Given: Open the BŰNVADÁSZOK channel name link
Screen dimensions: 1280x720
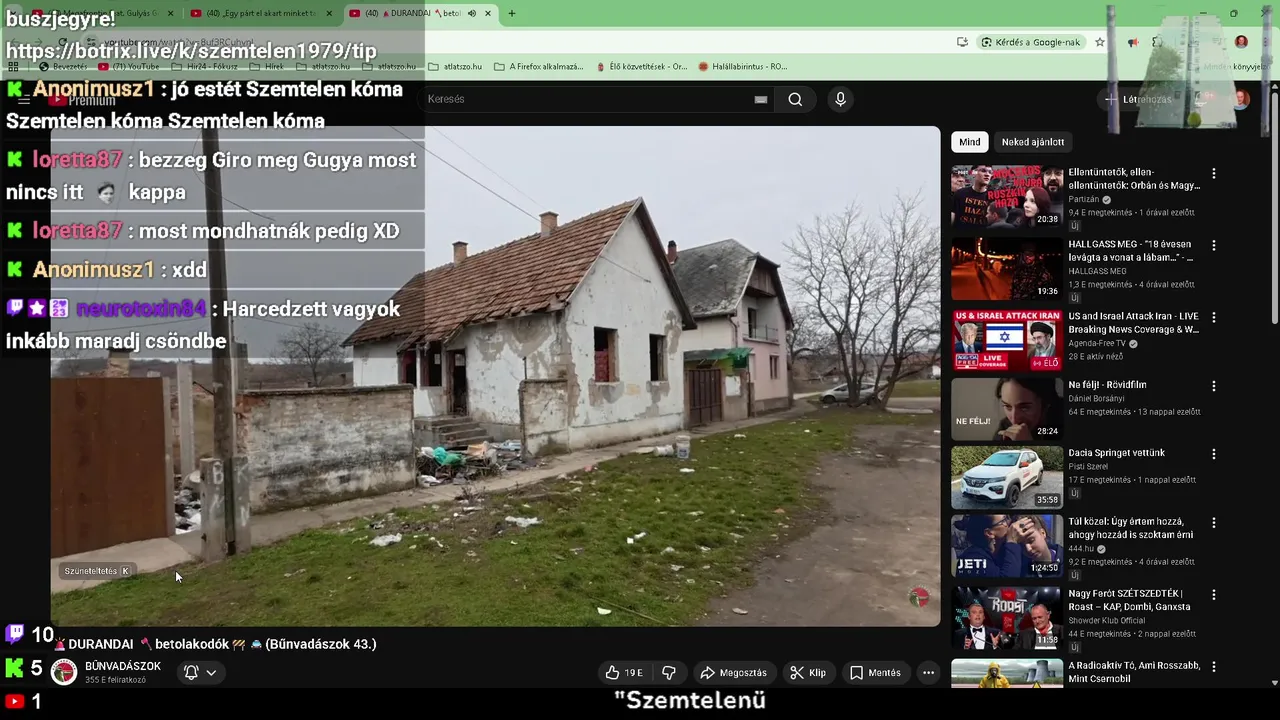Looking at the screenshot, I should point(123,666).
